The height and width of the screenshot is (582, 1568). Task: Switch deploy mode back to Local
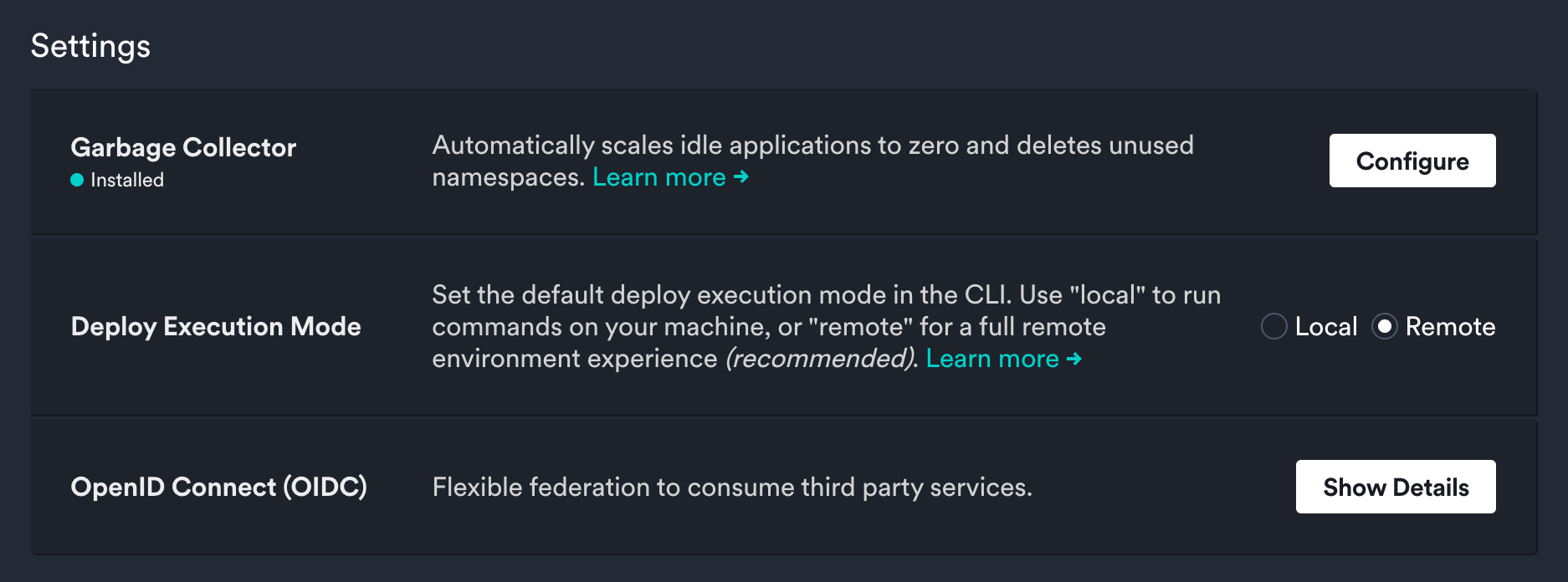tap(1273, 327)
